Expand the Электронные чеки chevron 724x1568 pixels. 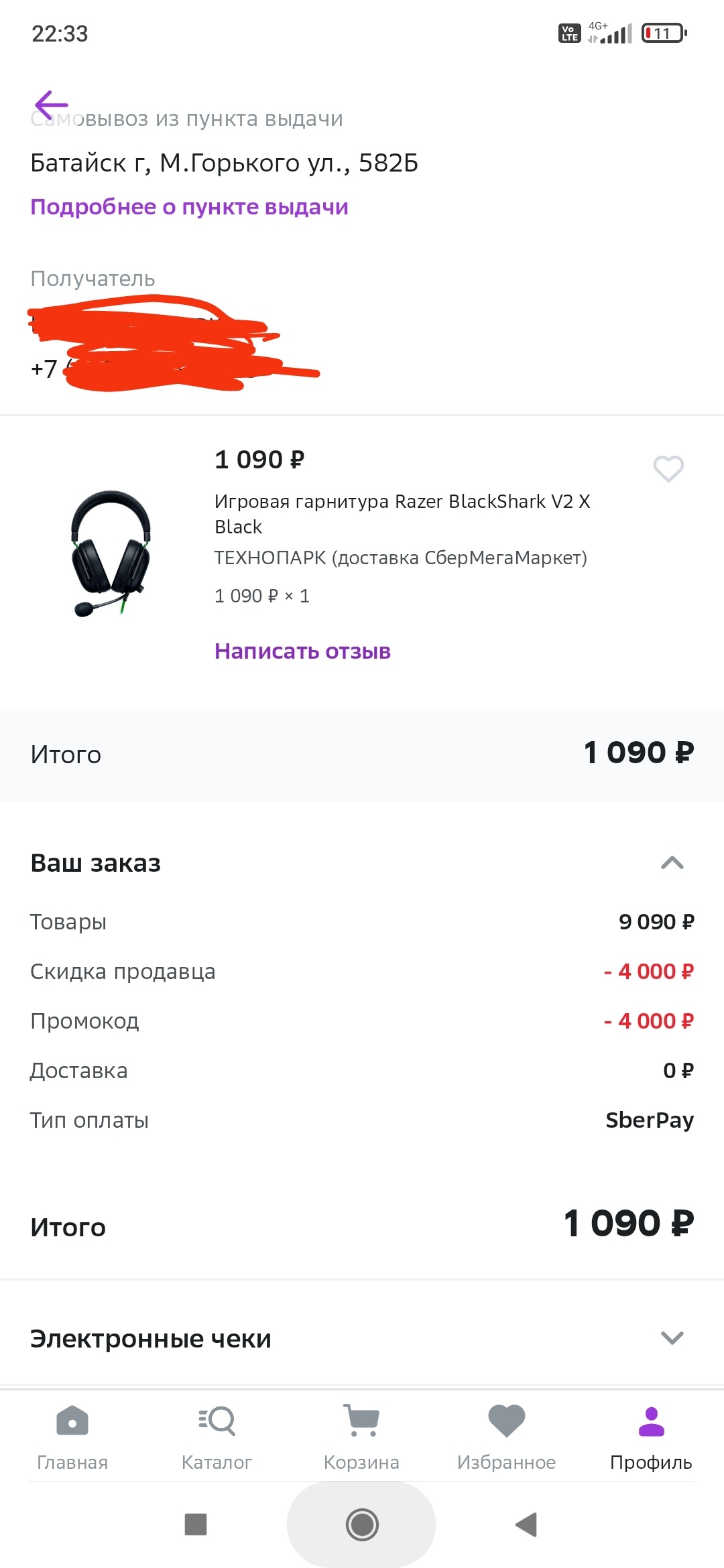672,1338
